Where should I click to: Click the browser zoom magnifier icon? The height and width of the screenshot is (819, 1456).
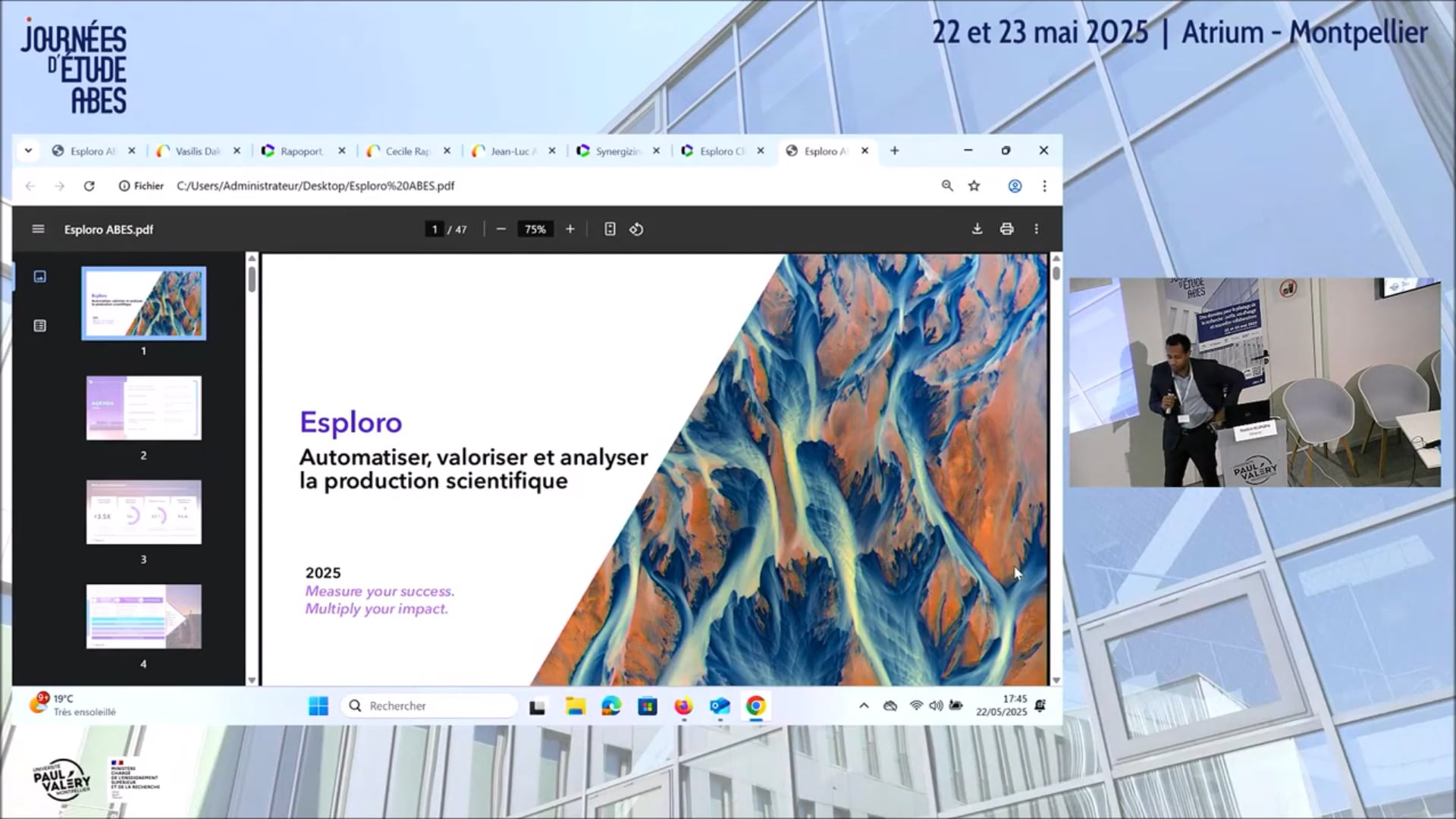click(947, 186)
